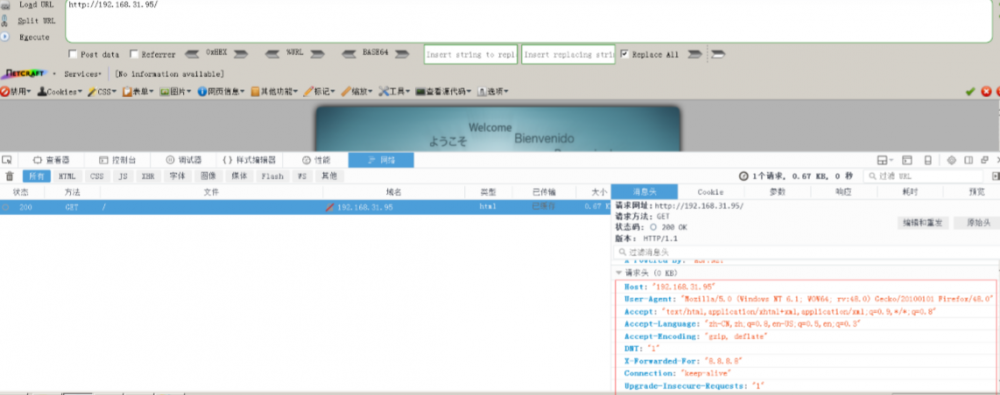
Task: Open the 表单 (Forms) dropdown menu
Action: tap(138, 92)
